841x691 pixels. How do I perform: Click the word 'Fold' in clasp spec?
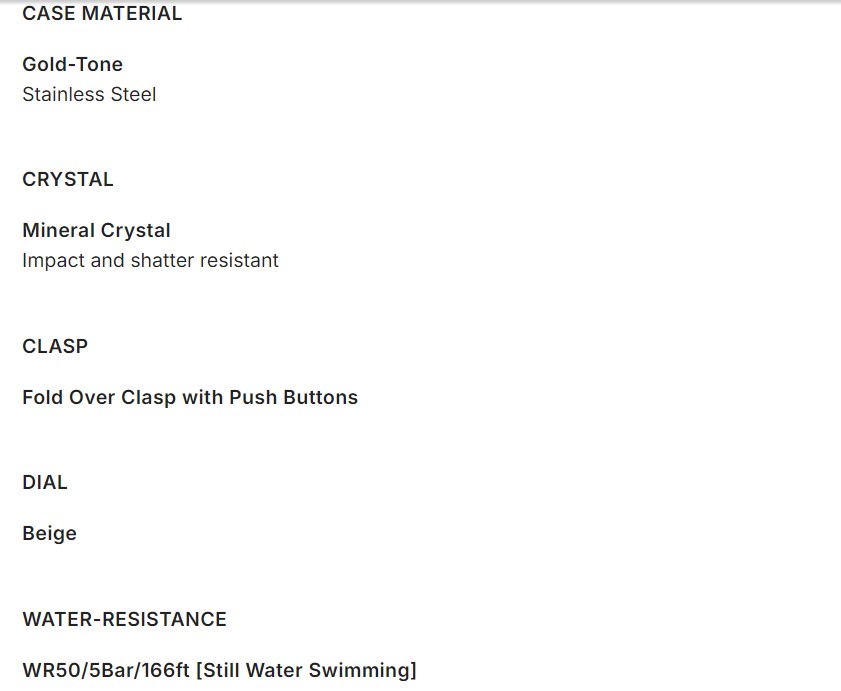pyautogui.click(x=42, y=398)
